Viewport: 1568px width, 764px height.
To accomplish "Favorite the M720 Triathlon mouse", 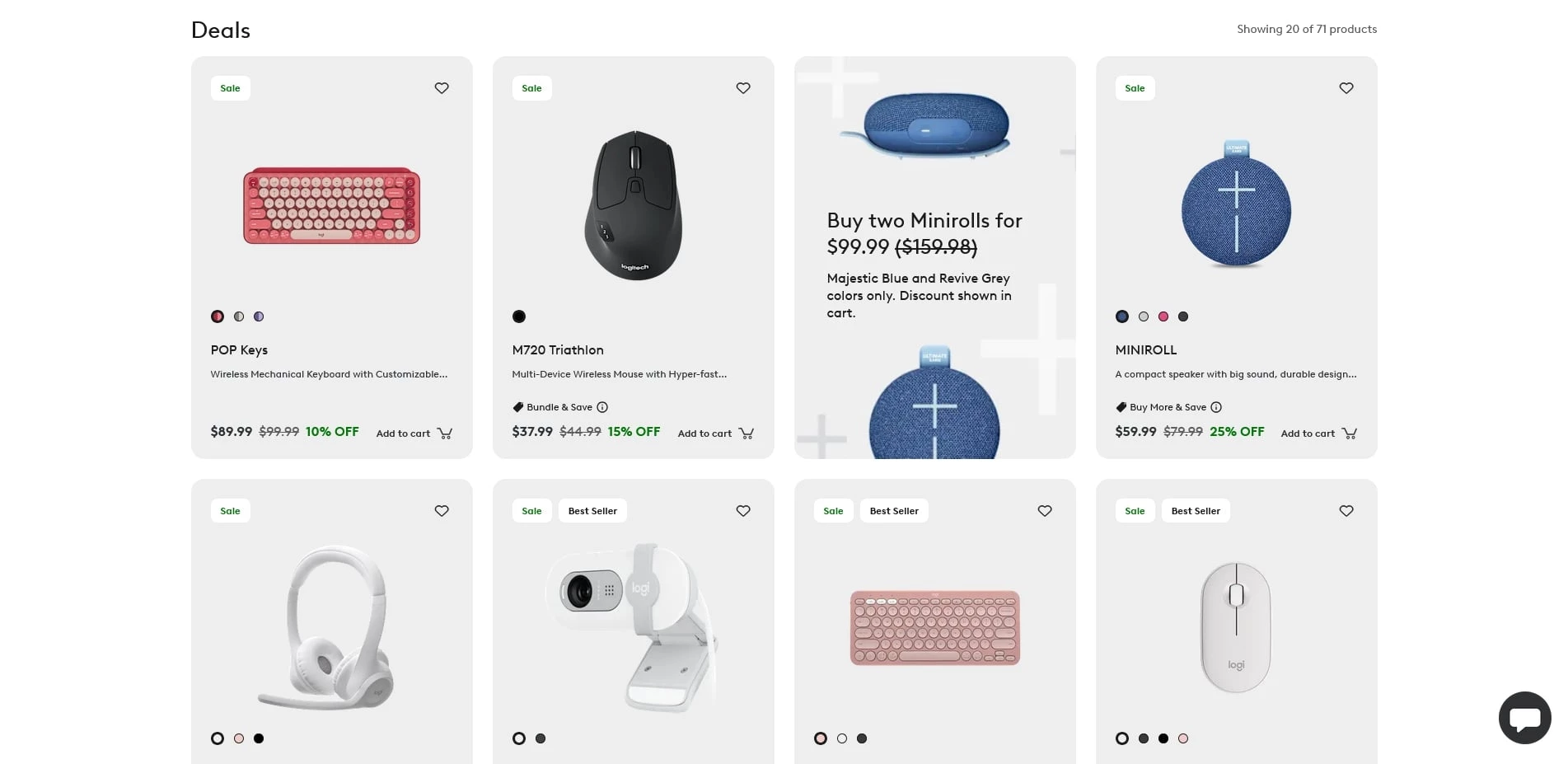I will tap(743, 88).
